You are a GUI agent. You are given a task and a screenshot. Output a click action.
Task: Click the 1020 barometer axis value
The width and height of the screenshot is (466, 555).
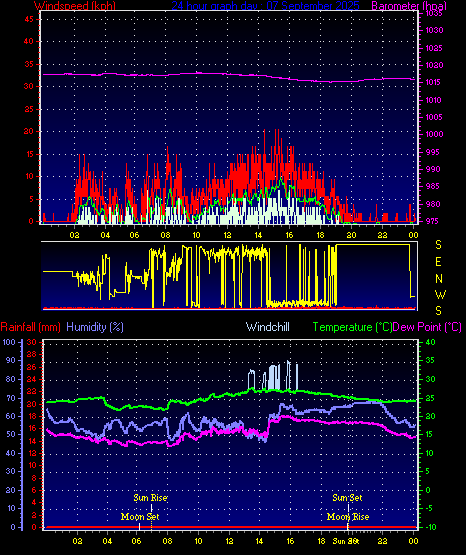pyautogui.click(x=434, y=65)
